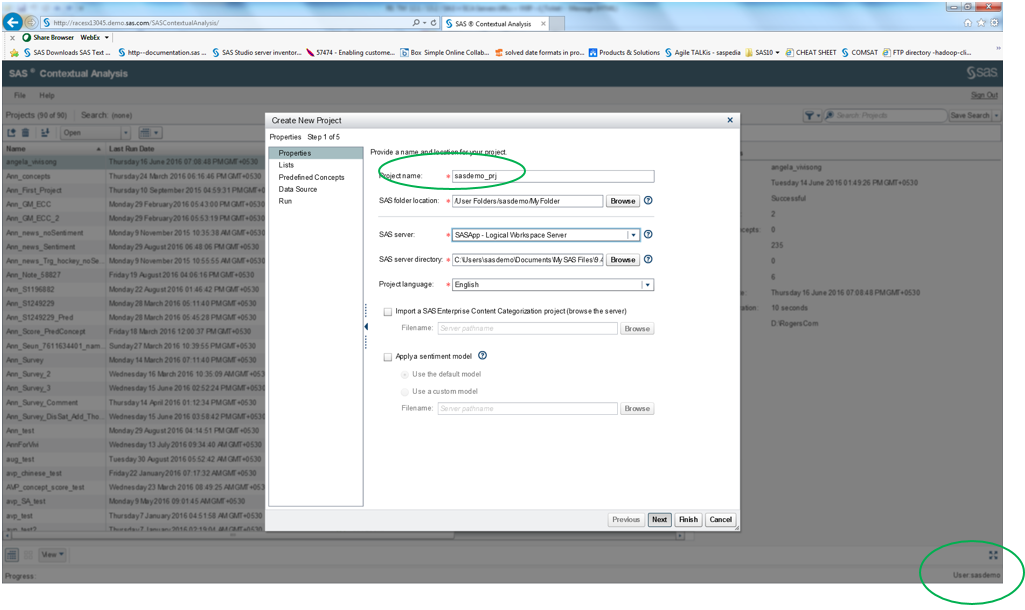The height and width of the screenshot is (610, 1025).
Task: Click help icon beside Apply a sentiment model
Action: tap(482, 356)
